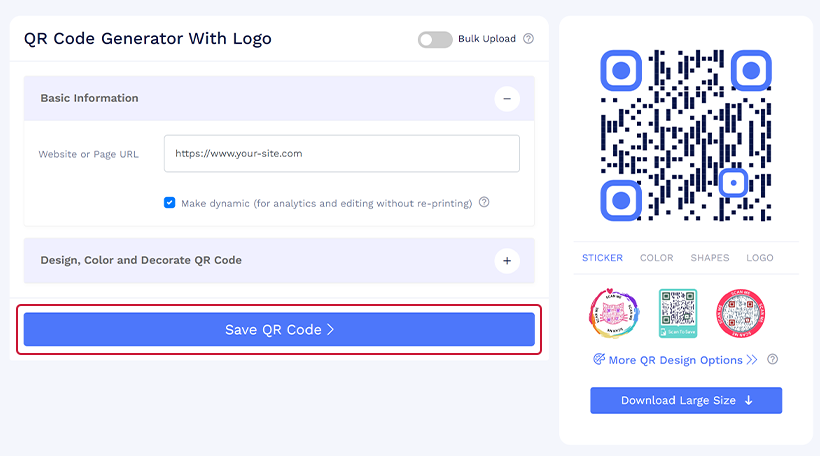Click the double chevron after More QR Design Options
Image resolution: width=820 pixels, height=456 pixels.
(x=752, y=360)
